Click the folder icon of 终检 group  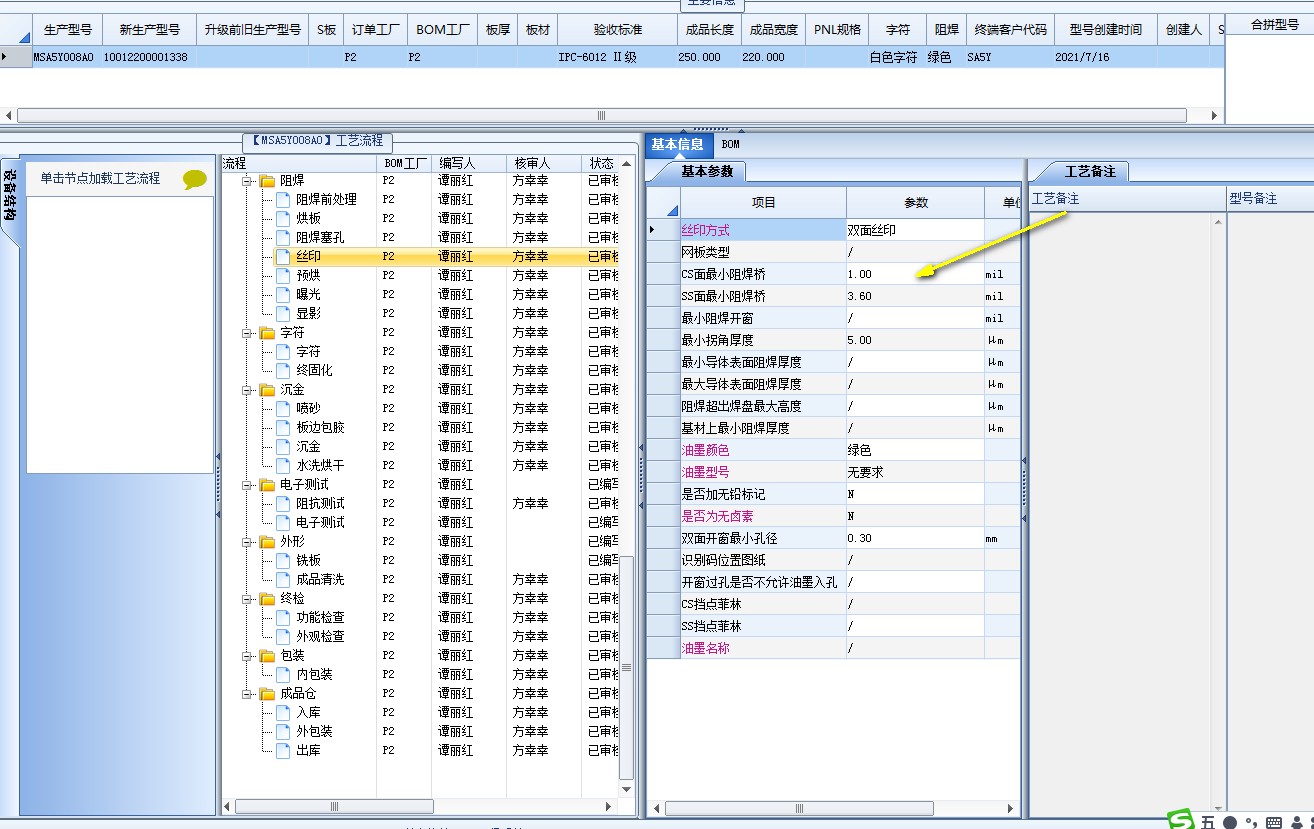267,599
